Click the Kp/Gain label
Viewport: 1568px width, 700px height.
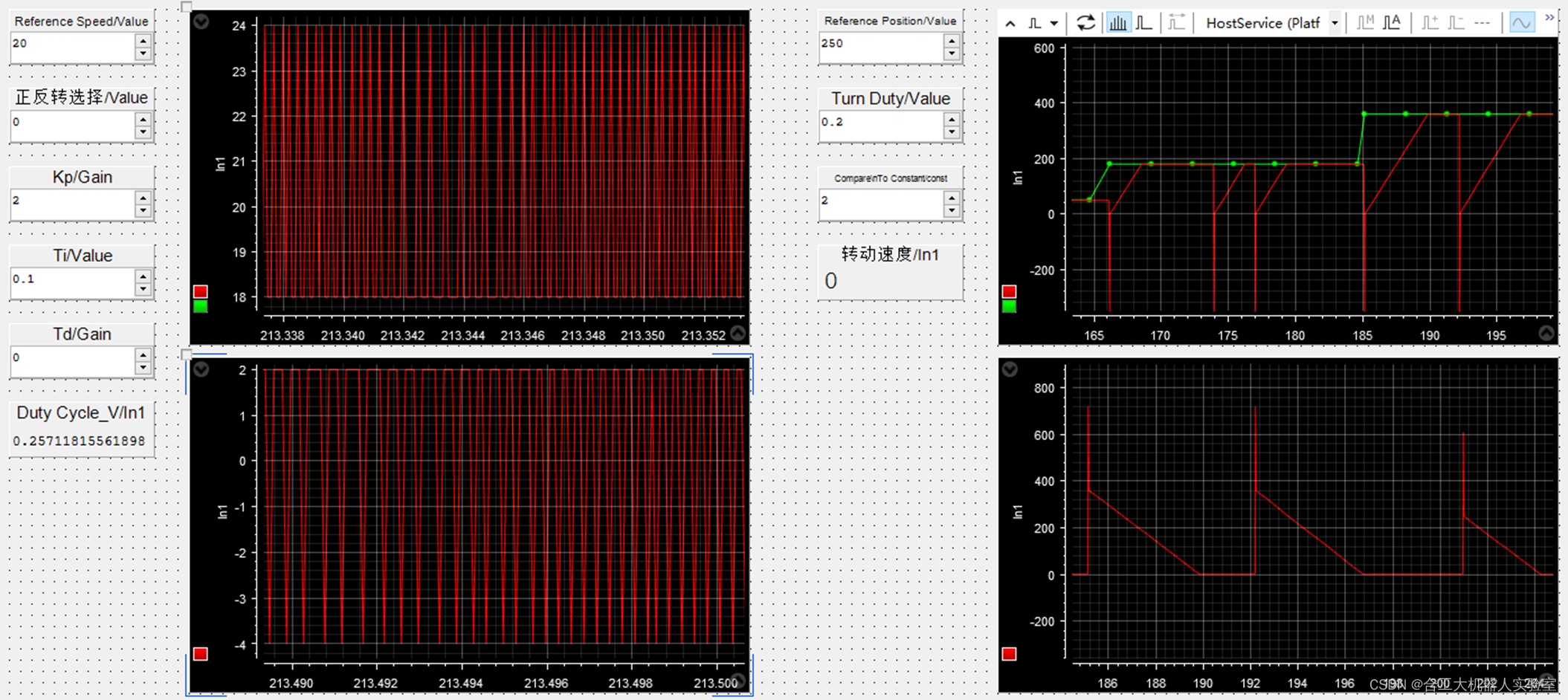pyautogui.click(x=82, y=177)
